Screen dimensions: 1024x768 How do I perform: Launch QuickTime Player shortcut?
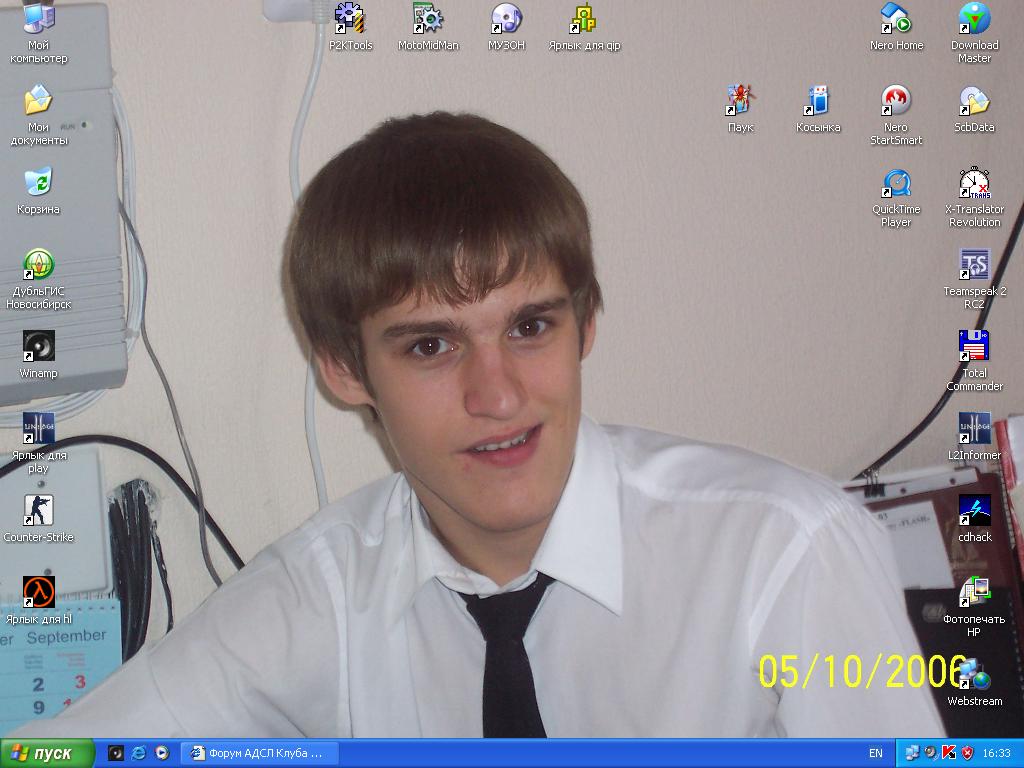point(895,183)
